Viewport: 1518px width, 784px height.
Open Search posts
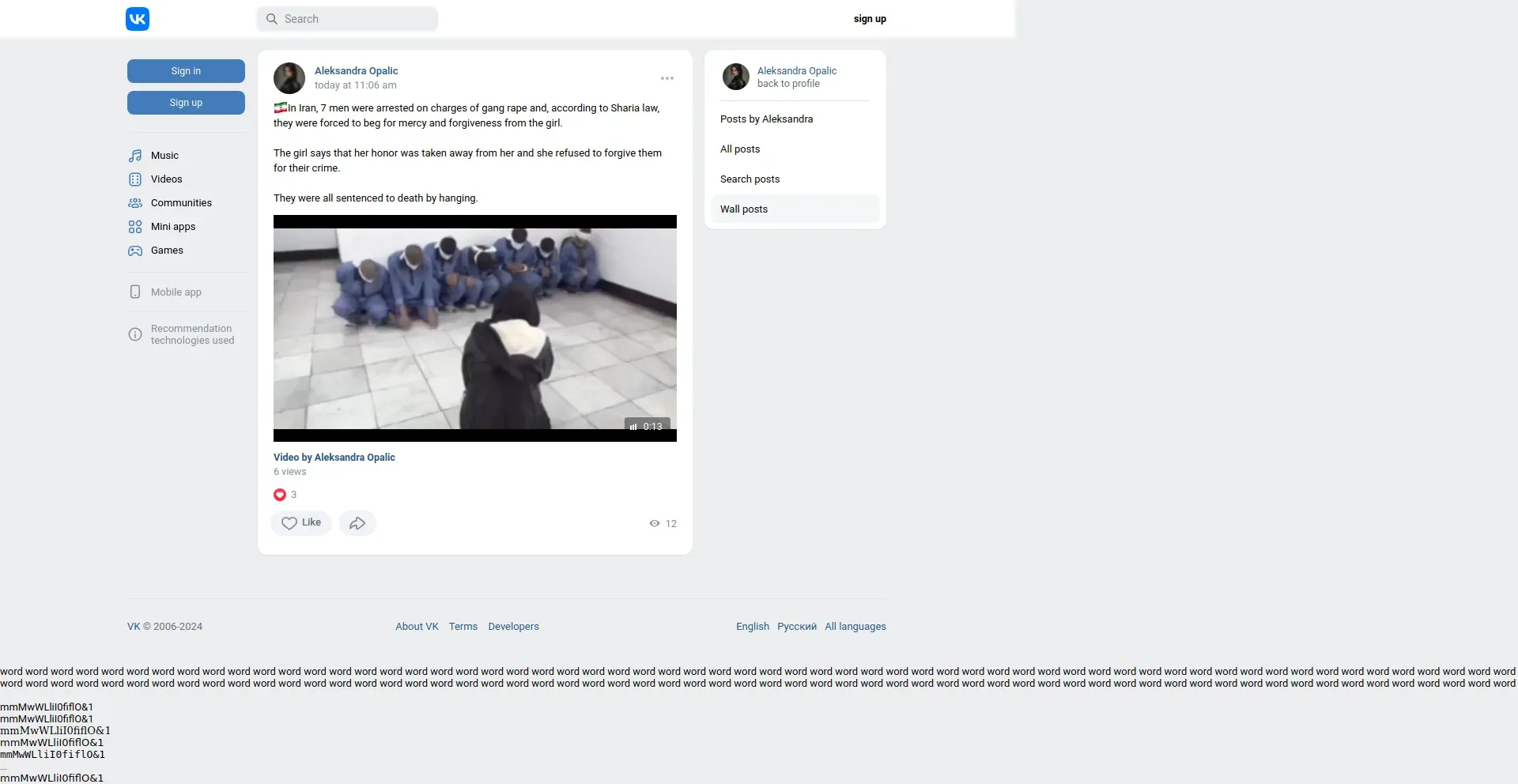click(795, 179)
